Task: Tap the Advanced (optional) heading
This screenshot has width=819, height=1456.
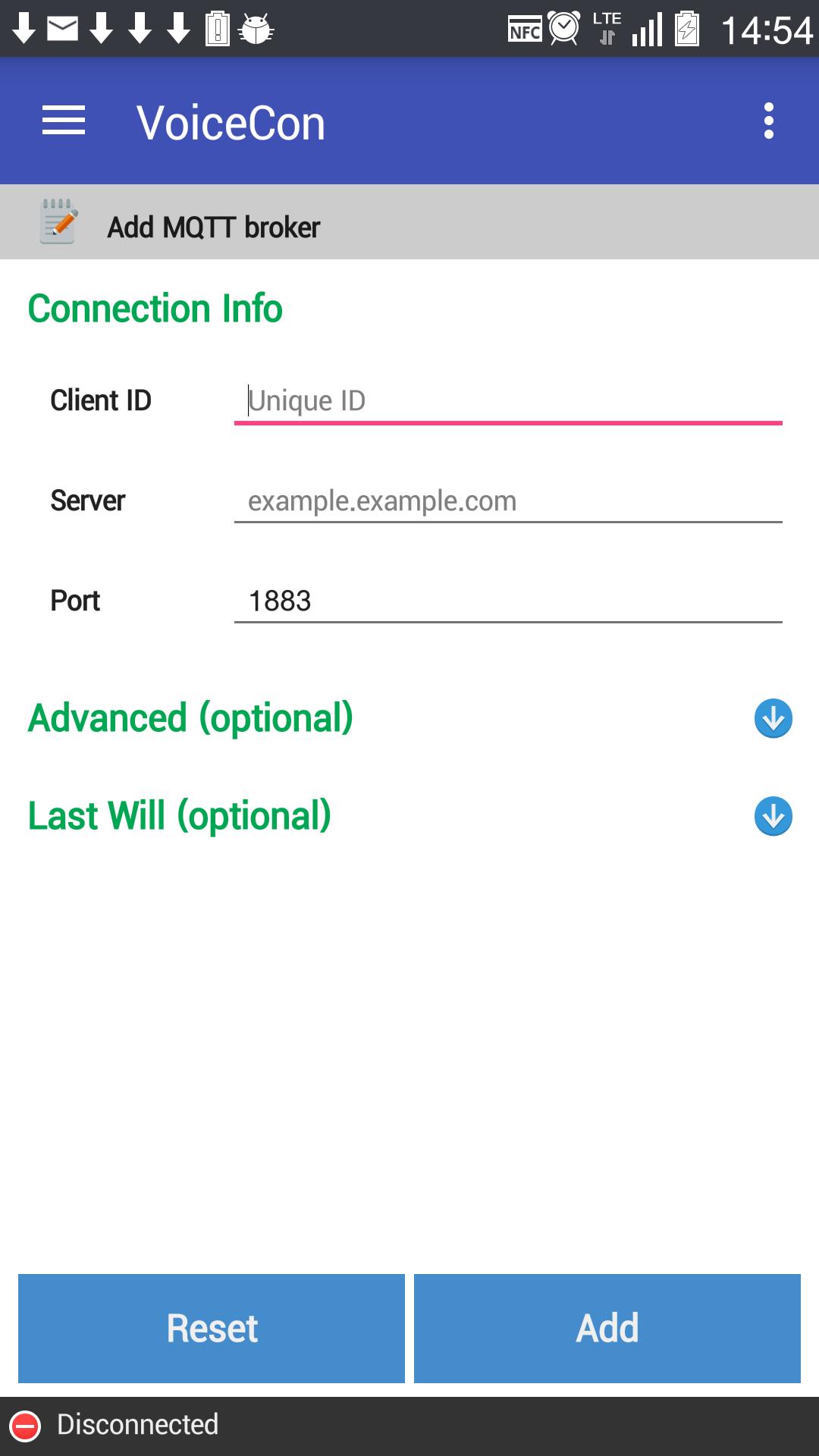Action: tap(190, 718)
